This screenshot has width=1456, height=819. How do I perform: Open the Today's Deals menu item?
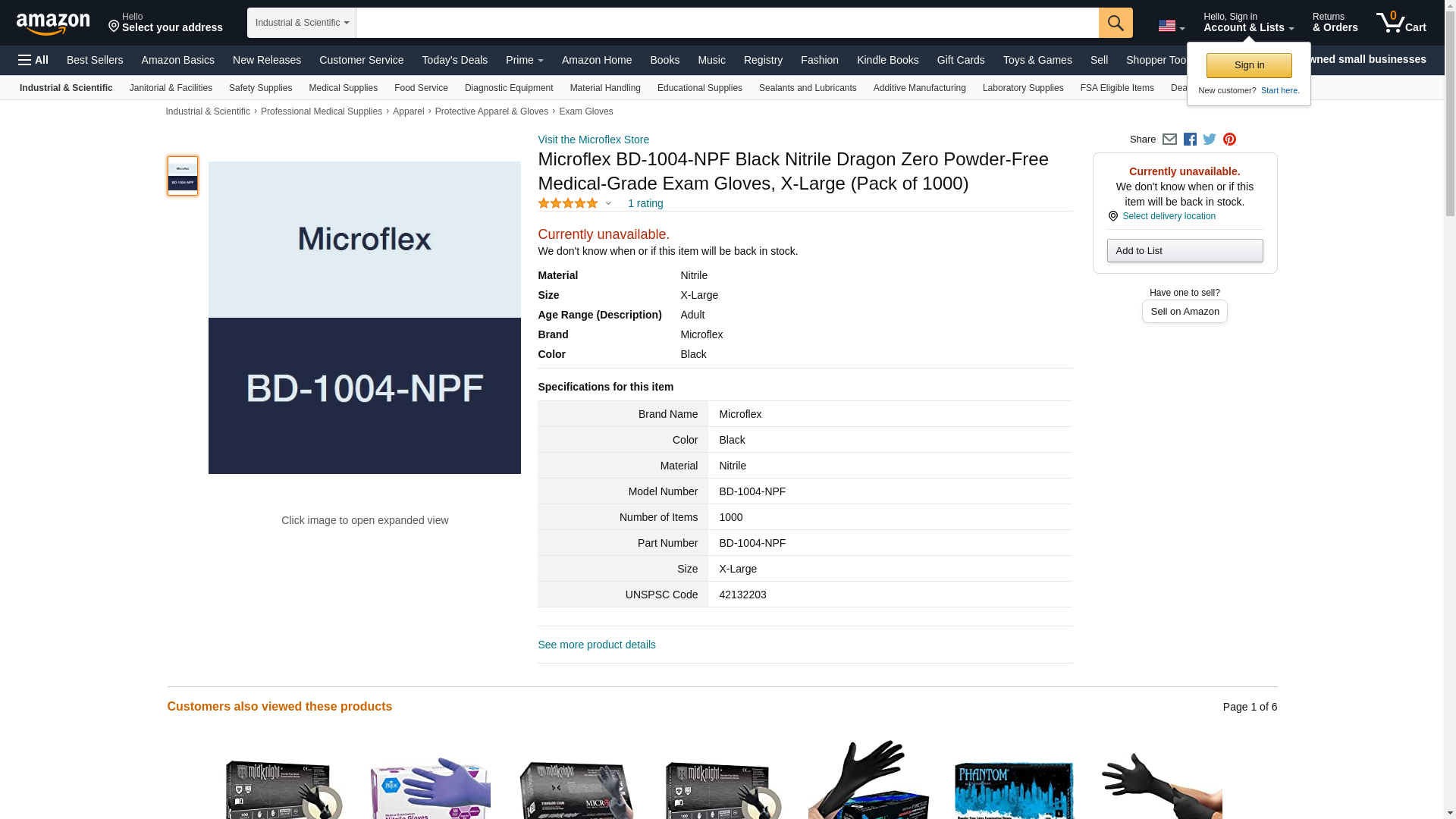(x=454, y=60)
